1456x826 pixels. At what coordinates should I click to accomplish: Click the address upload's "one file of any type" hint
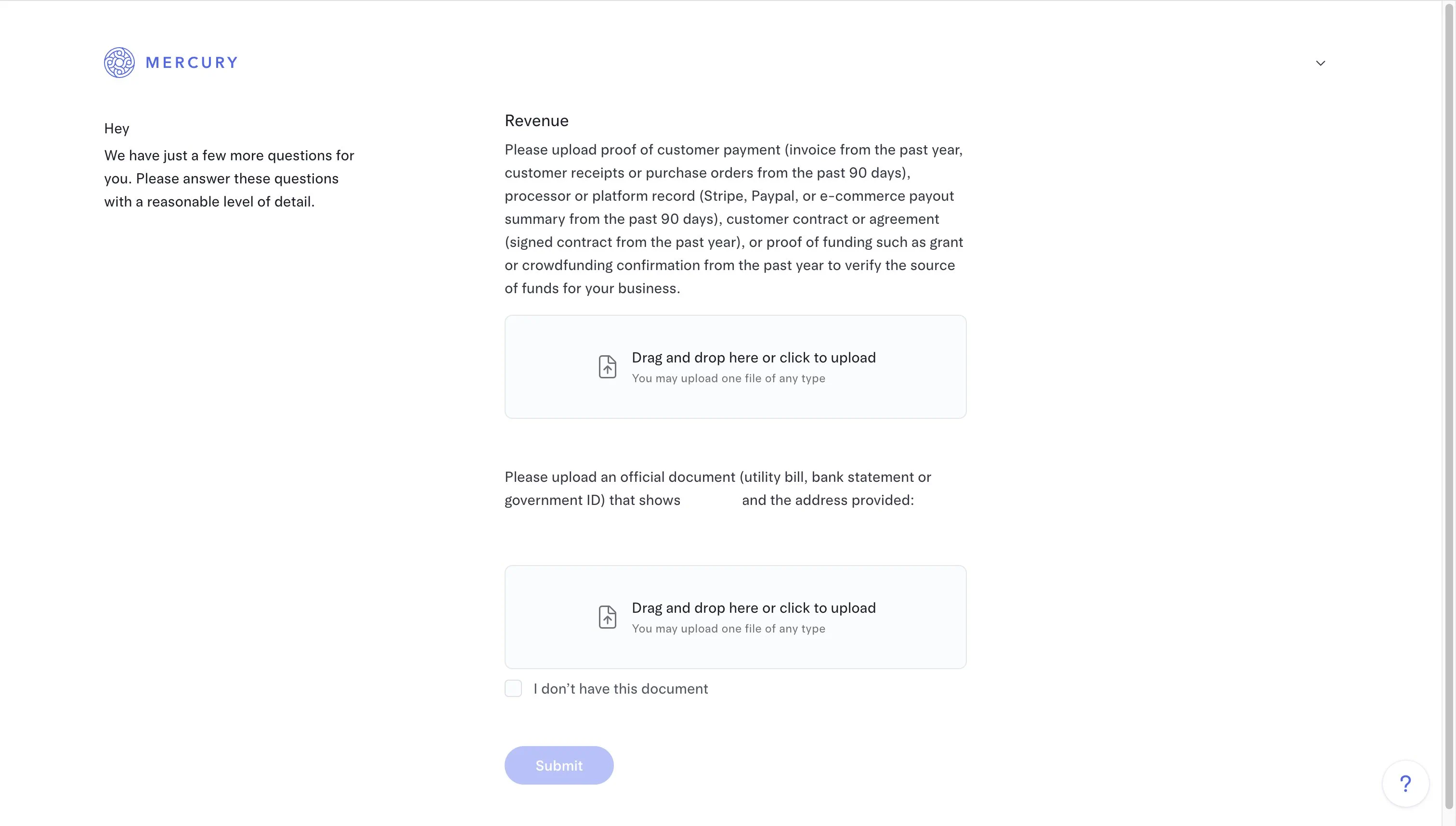pos(728,629)
